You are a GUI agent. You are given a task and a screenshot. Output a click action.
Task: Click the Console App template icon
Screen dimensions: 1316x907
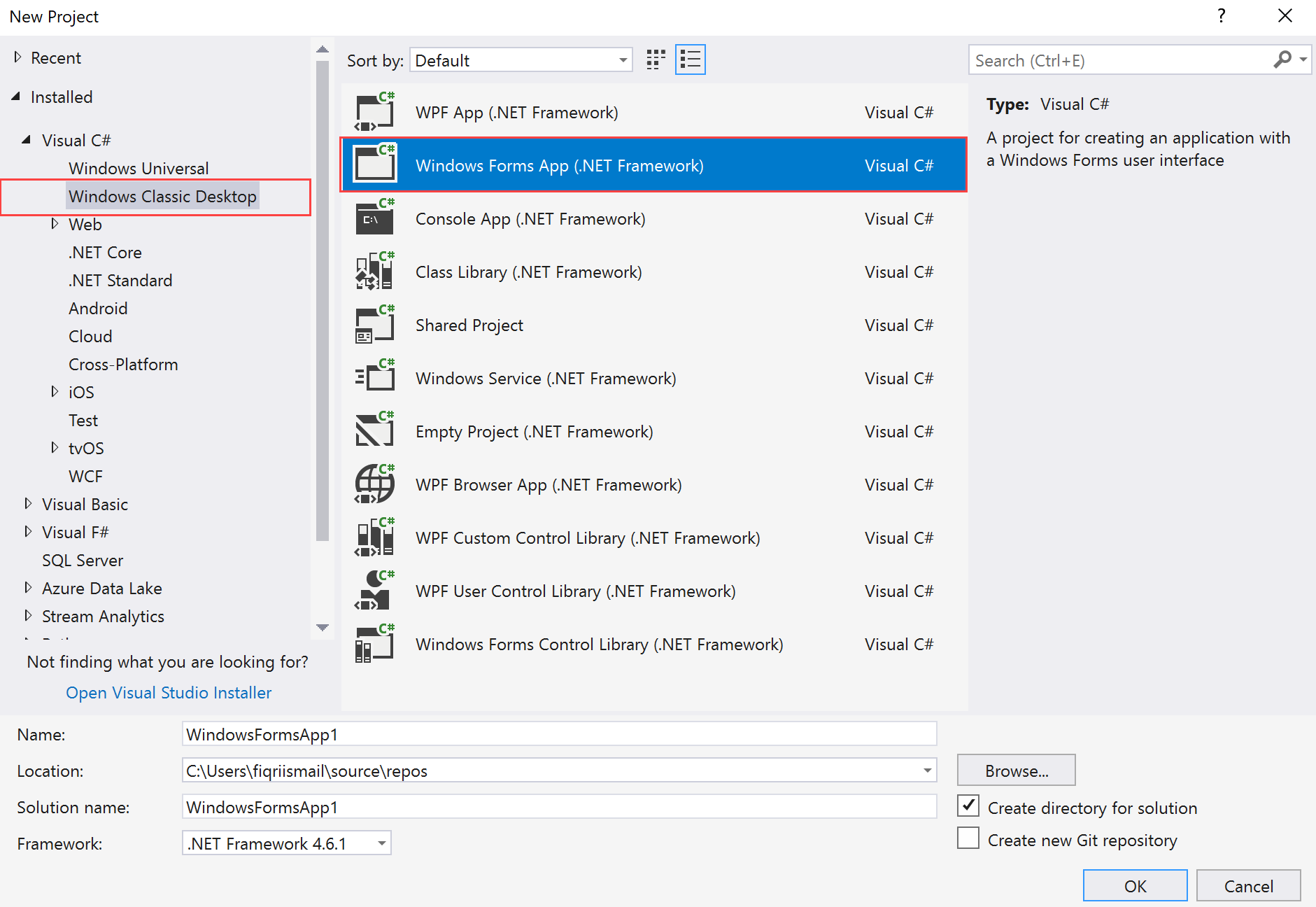pyautogui.click(x=375, y=218)
